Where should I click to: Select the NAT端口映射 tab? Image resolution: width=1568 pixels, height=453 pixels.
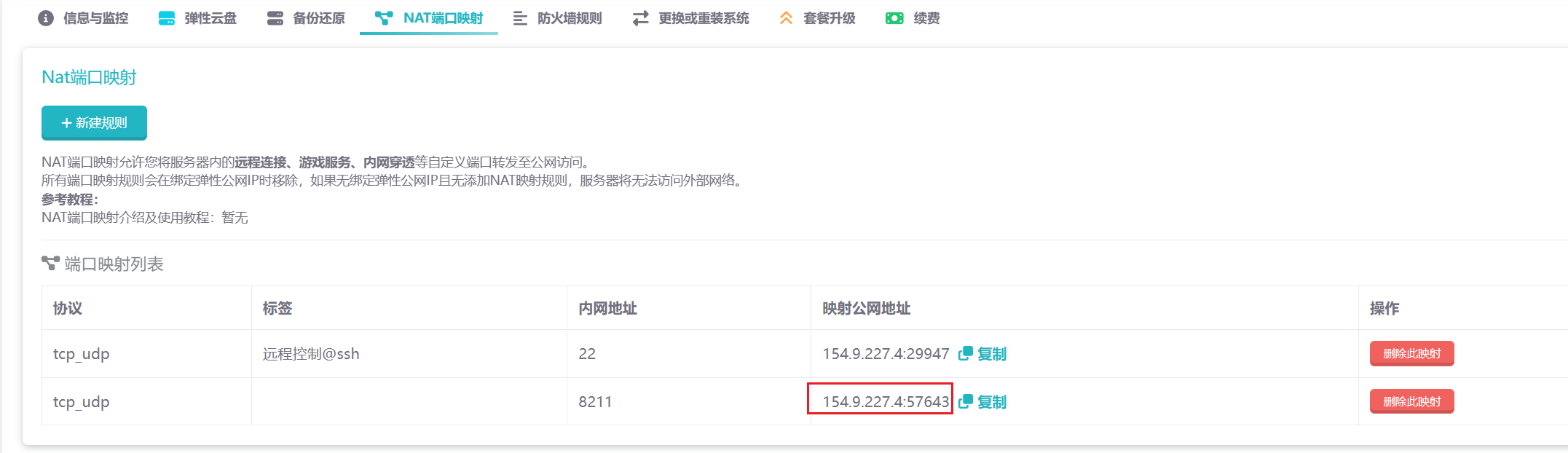(429, 18)
